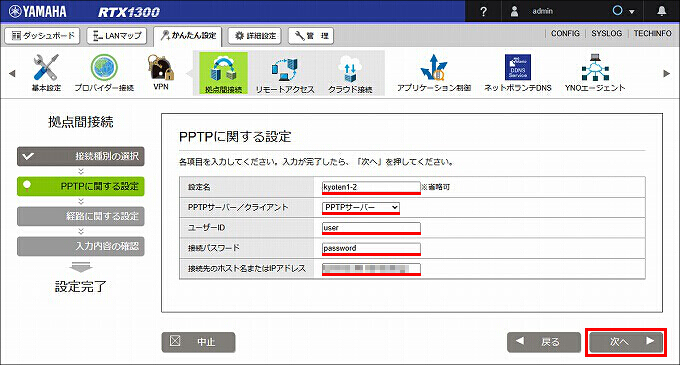Click the admin user icon
The width and height of the screenshot is (680, 365).
click(x=514, y=11)
